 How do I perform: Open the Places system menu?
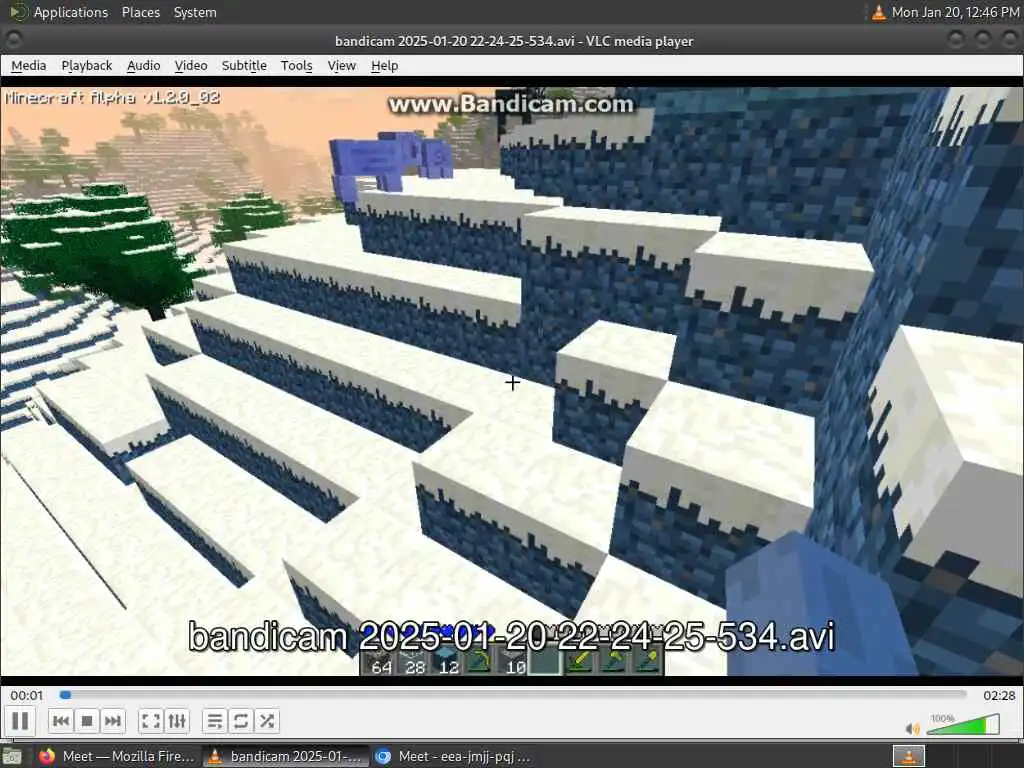pos(141,12)
